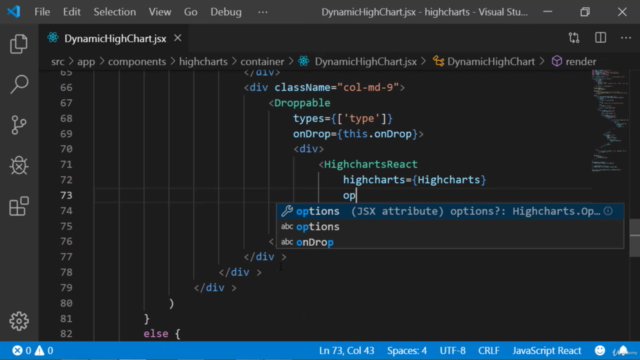Click the VS Code logo icon
Viewport: 640px width, 360px height.
coord(14,11)
